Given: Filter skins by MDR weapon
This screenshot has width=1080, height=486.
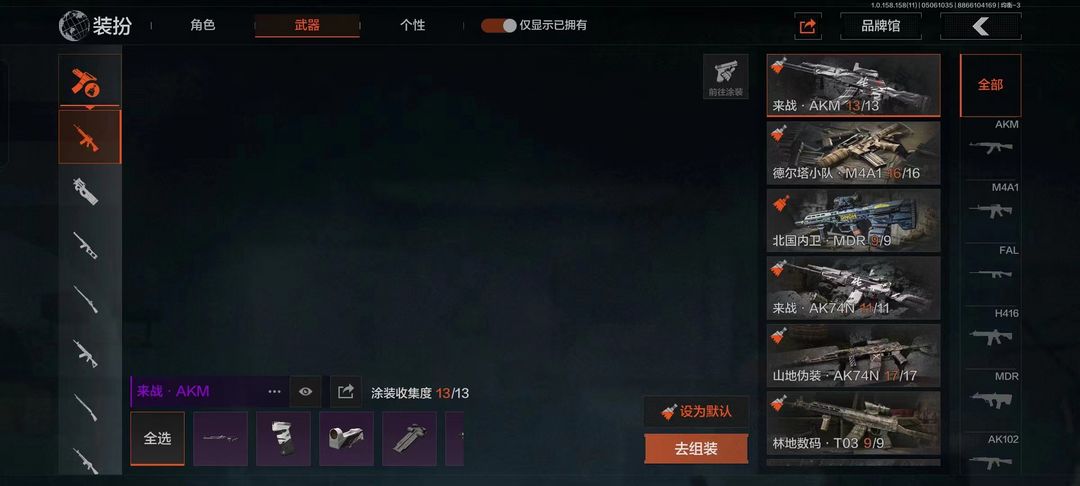Looking at the screenshot, I should click(990, 394).
